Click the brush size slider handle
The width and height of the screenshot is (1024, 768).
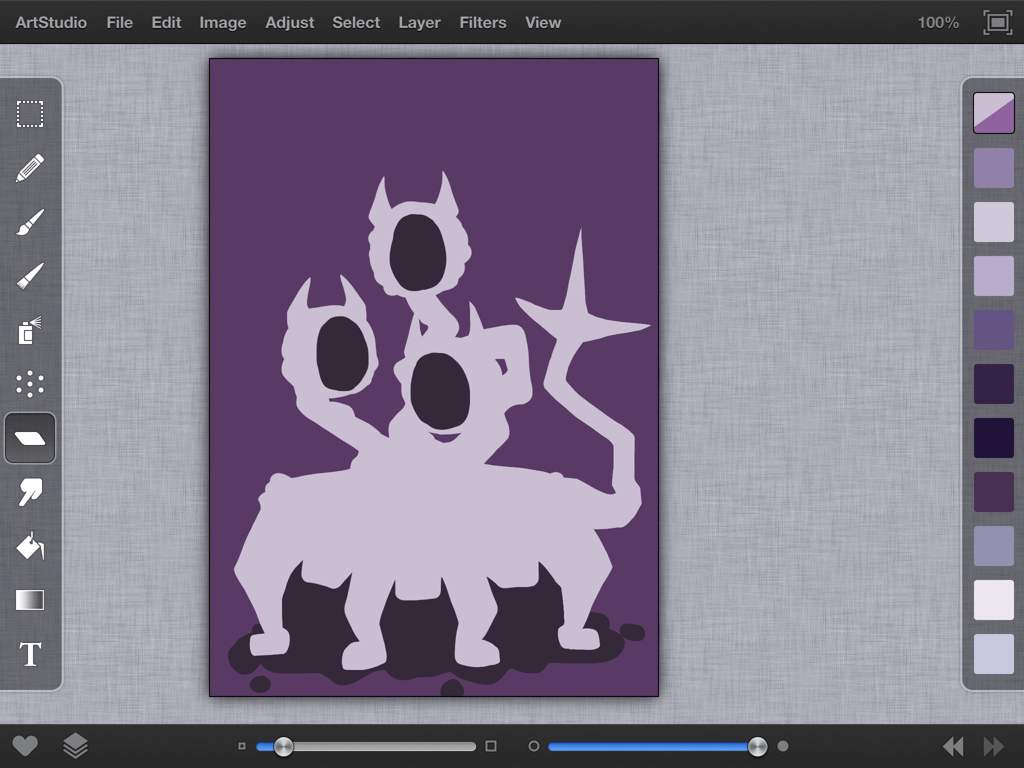283,746
